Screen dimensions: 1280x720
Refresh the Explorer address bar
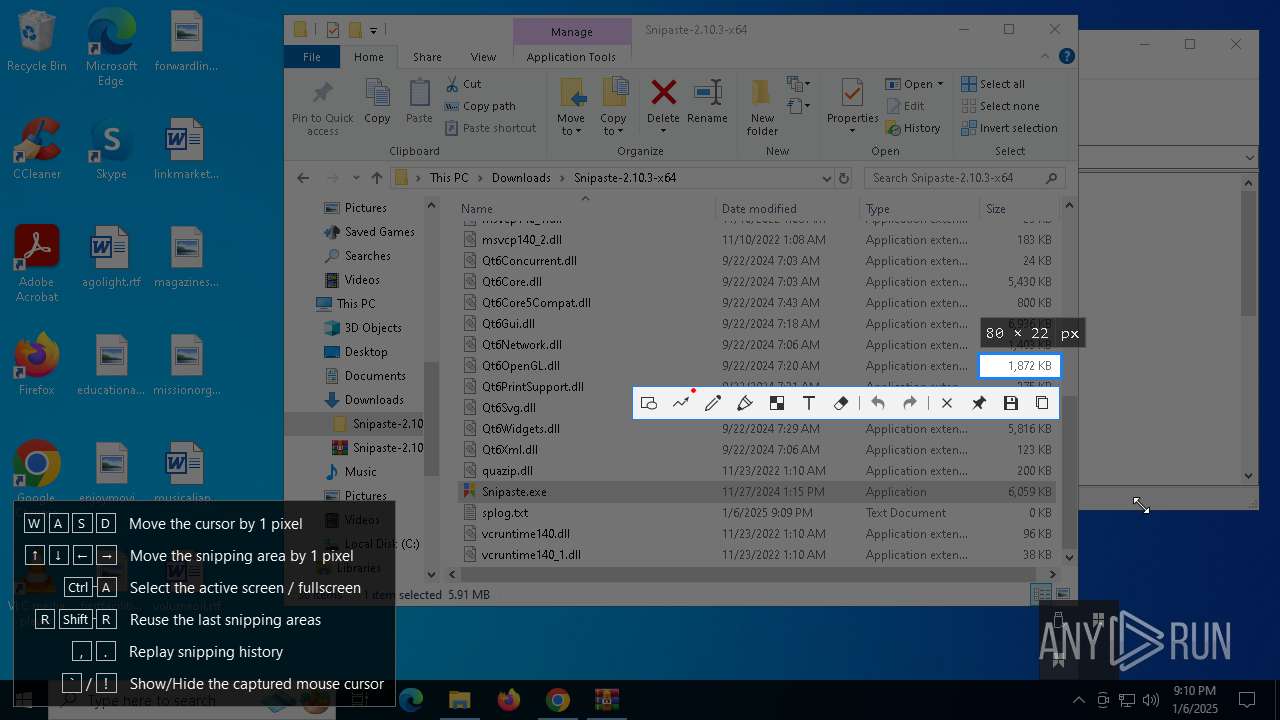[844, 178]
